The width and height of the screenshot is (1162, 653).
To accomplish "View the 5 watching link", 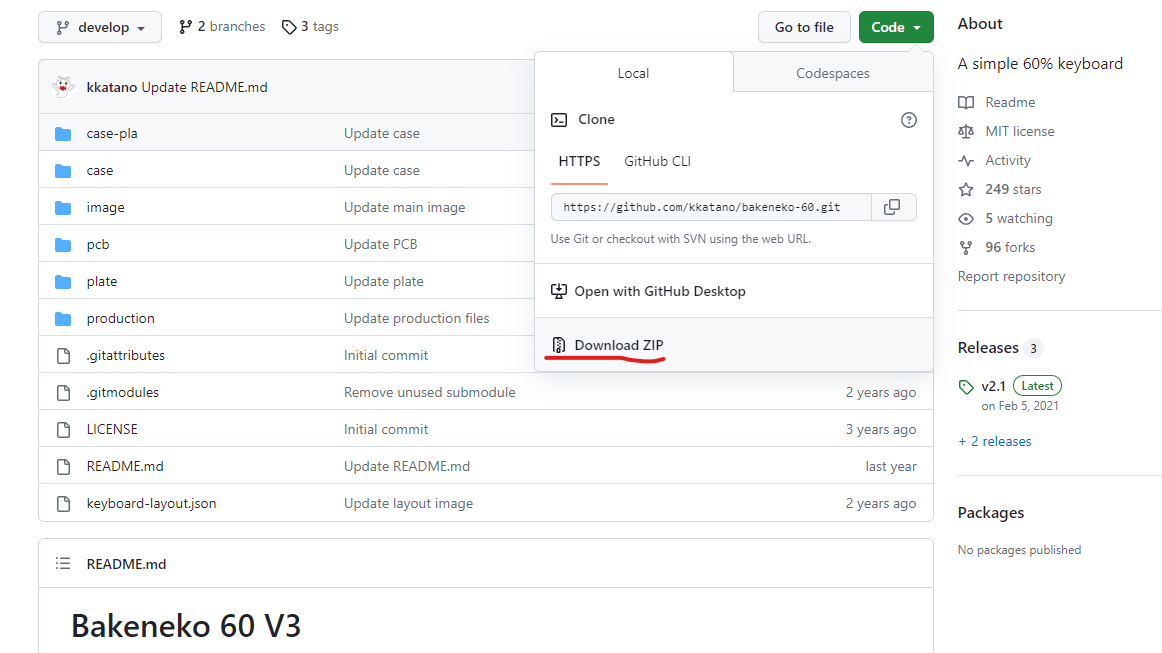I will tap(1019, 219).
